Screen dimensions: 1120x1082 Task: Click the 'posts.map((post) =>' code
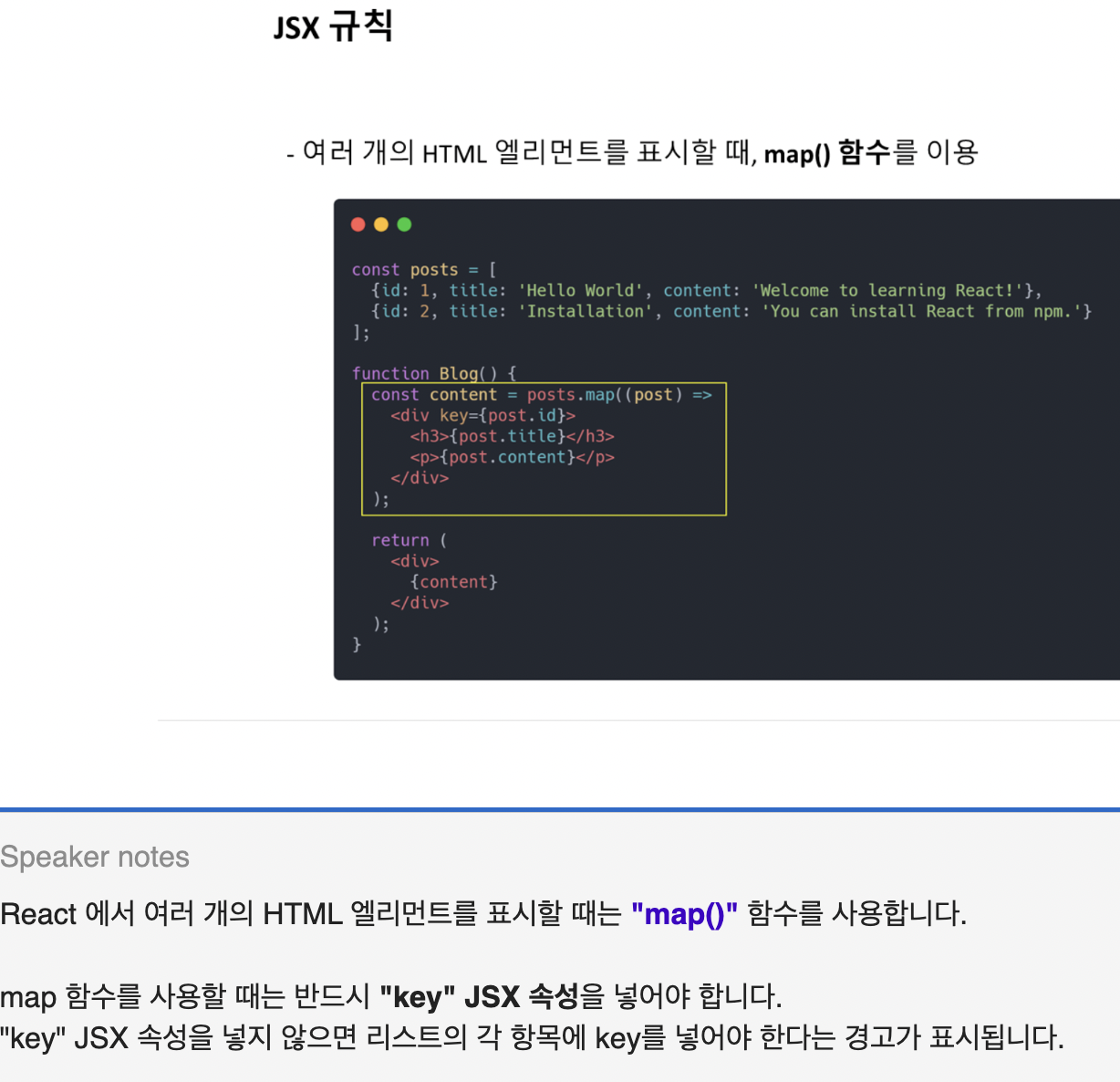click(619, 395)
